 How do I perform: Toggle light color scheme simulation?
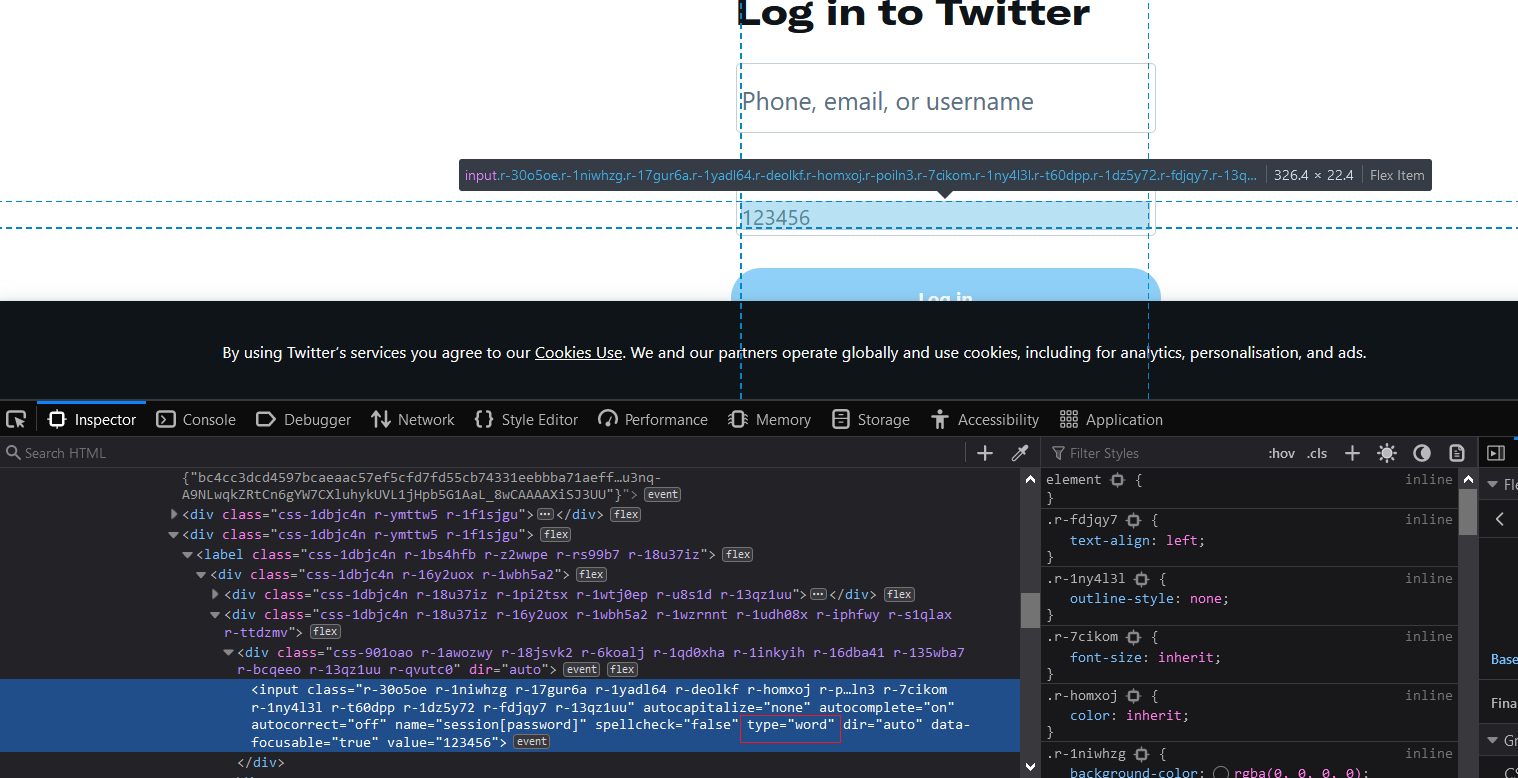(1386, 453)
